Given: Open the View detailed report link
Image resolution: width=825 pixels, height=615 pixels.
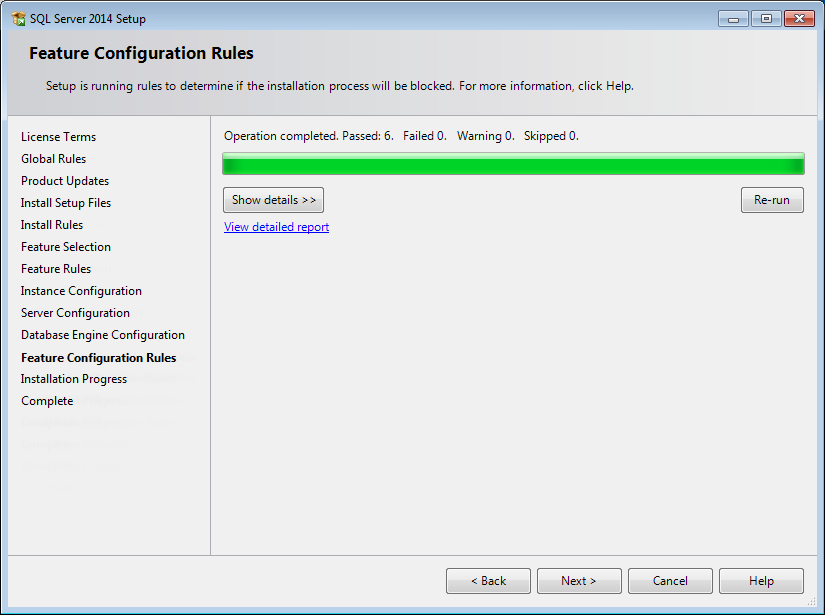Looking at the screenshot, I should coord(276,227).
